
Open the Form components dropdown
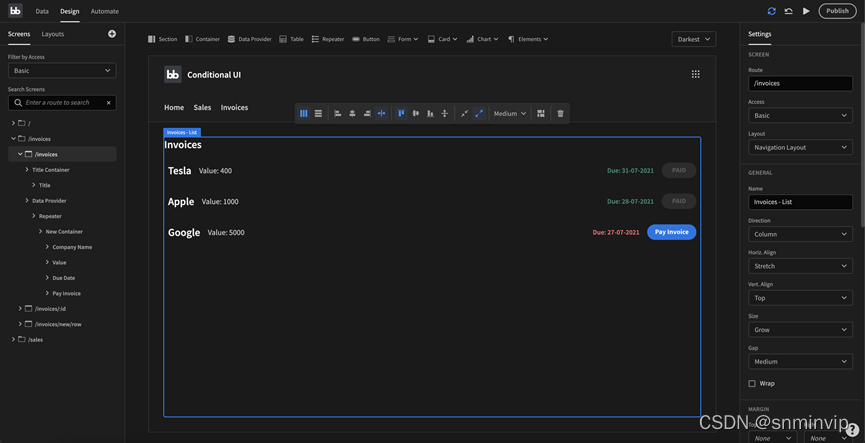coord(403,39)
